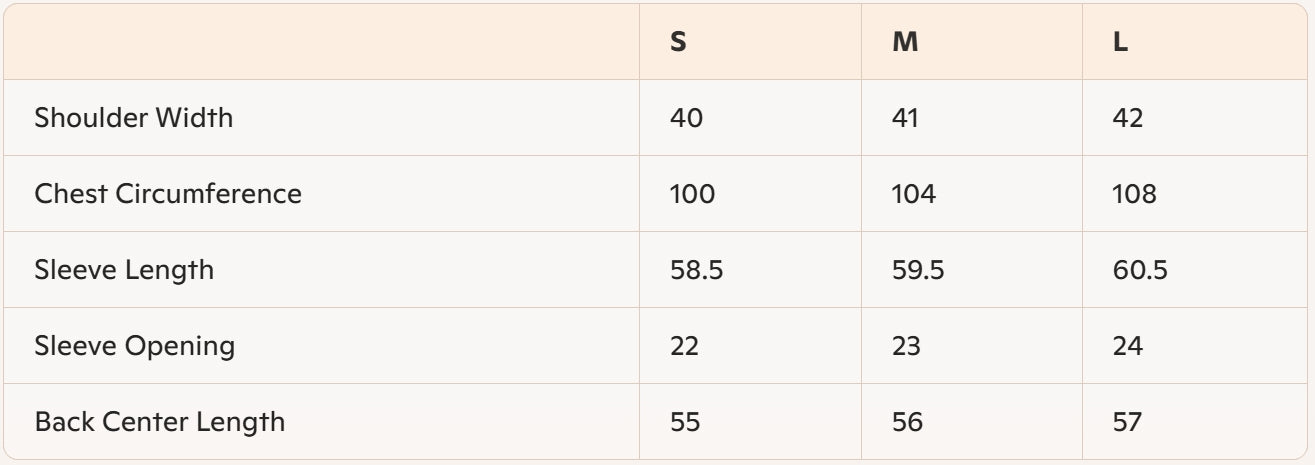
Task: Click Shoulder Width value 42 for size L
Action: coord(1128,118)
